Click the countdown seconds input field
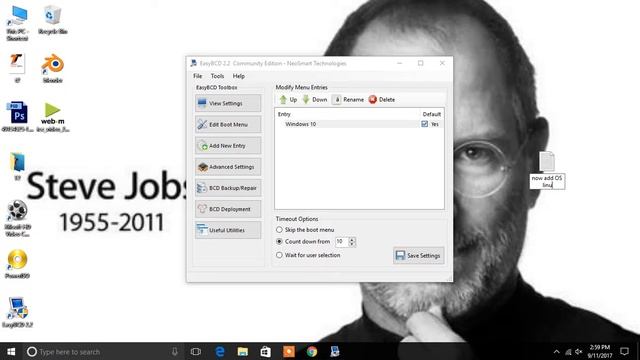The height and width of the screenshot is (360, 640). [x=342, y=242]
